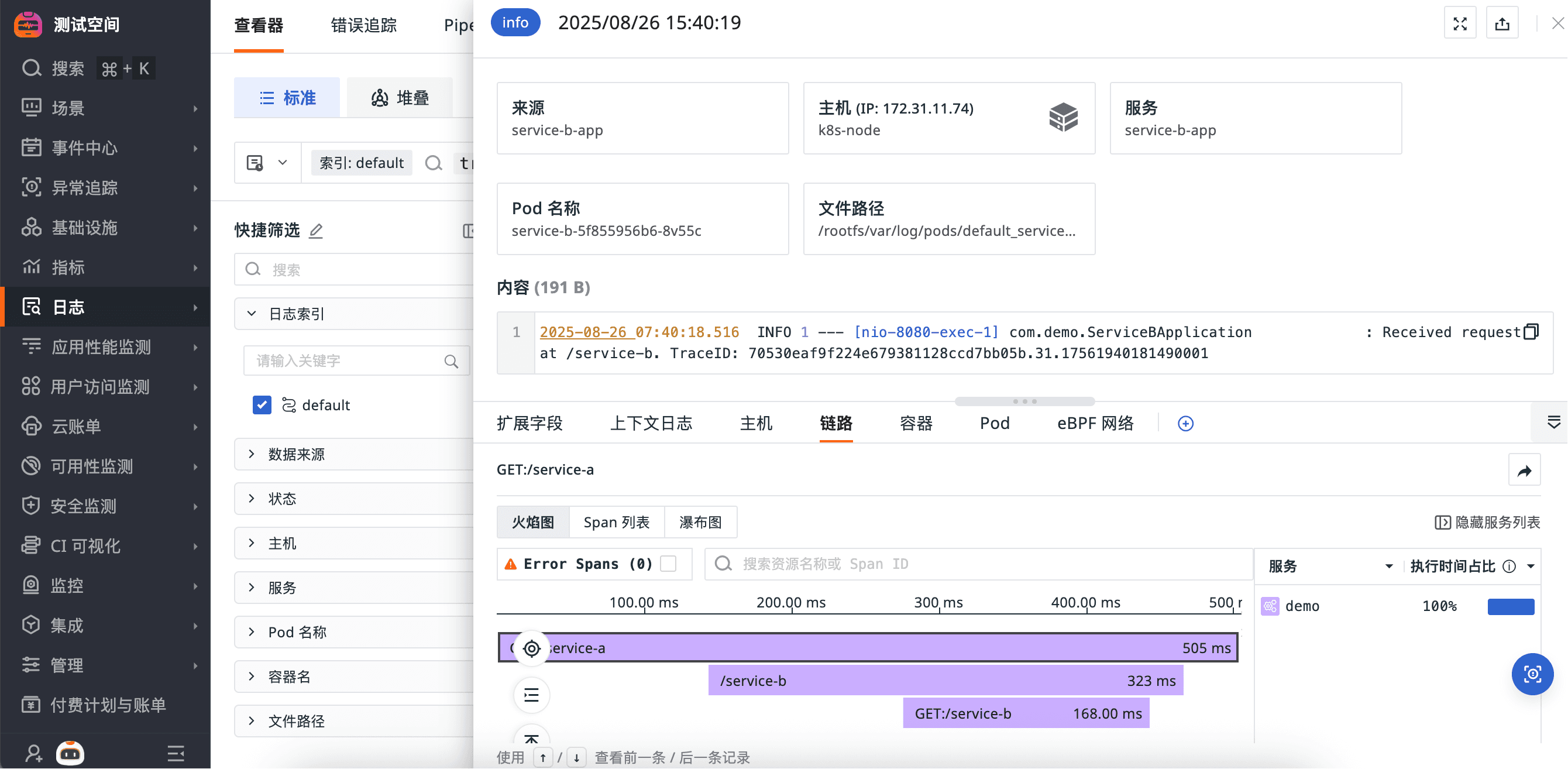Edit quick filters with pencil icon
The image size is (1568, 769).
[315, 231]
